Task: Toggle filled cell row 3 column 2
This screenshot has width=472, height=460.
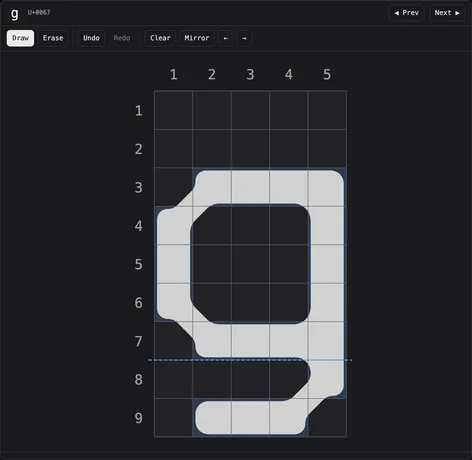Action: pyautogui.click(x=212, y=187)
